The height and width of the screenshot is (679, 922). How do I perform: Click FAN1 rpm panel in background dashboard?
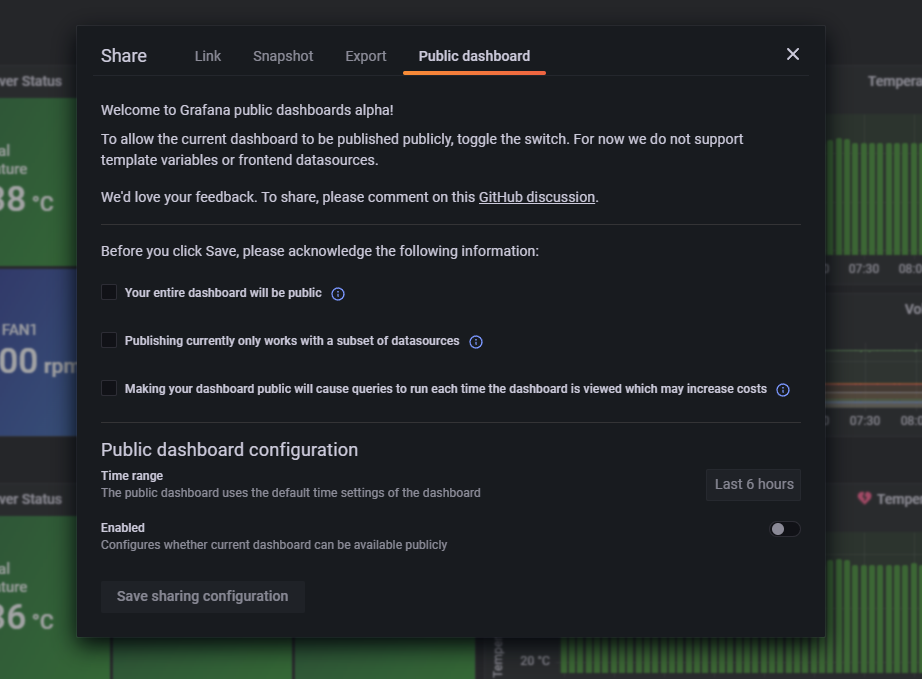[x=38, y=352]
